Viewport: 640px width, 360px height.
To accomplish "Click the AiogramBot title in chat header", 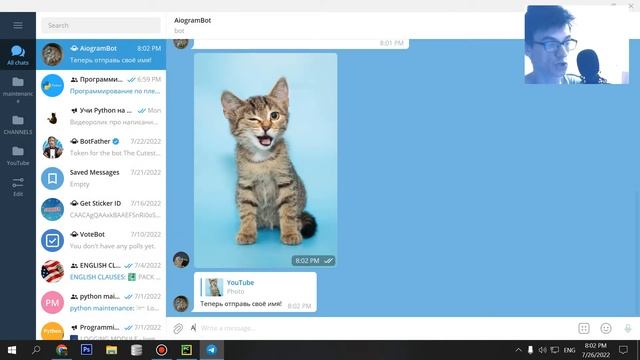I will click(192, 20).
